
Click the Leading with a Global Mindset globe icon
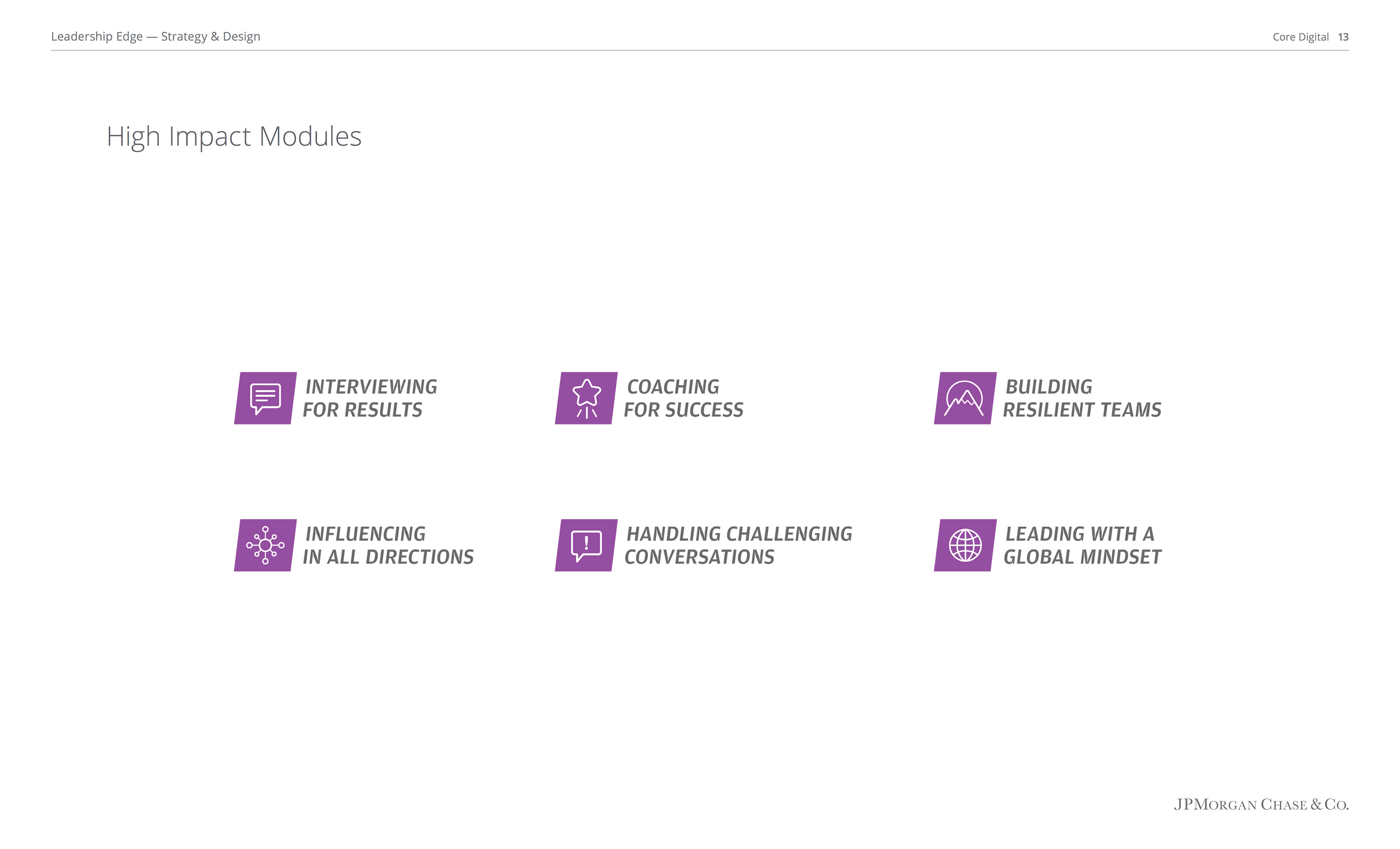click(x=965, y=545)
